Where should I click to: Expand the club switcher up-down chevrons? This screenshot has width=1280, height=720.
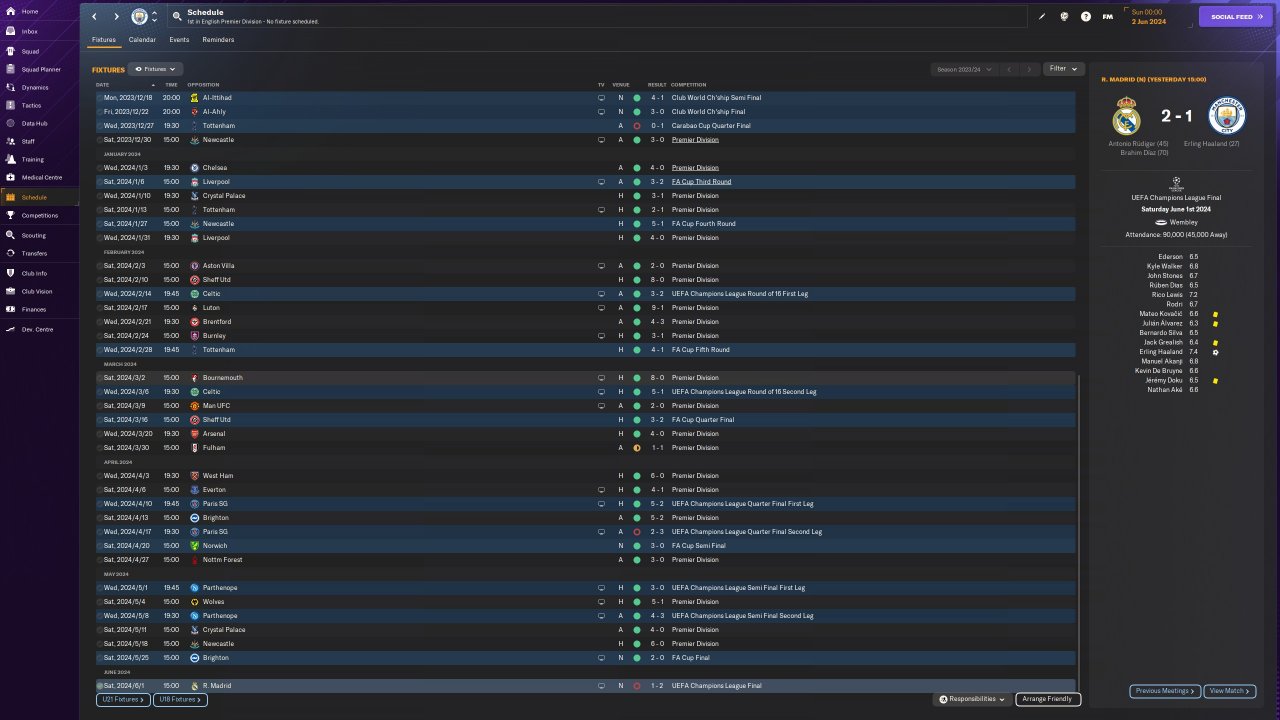154,17
